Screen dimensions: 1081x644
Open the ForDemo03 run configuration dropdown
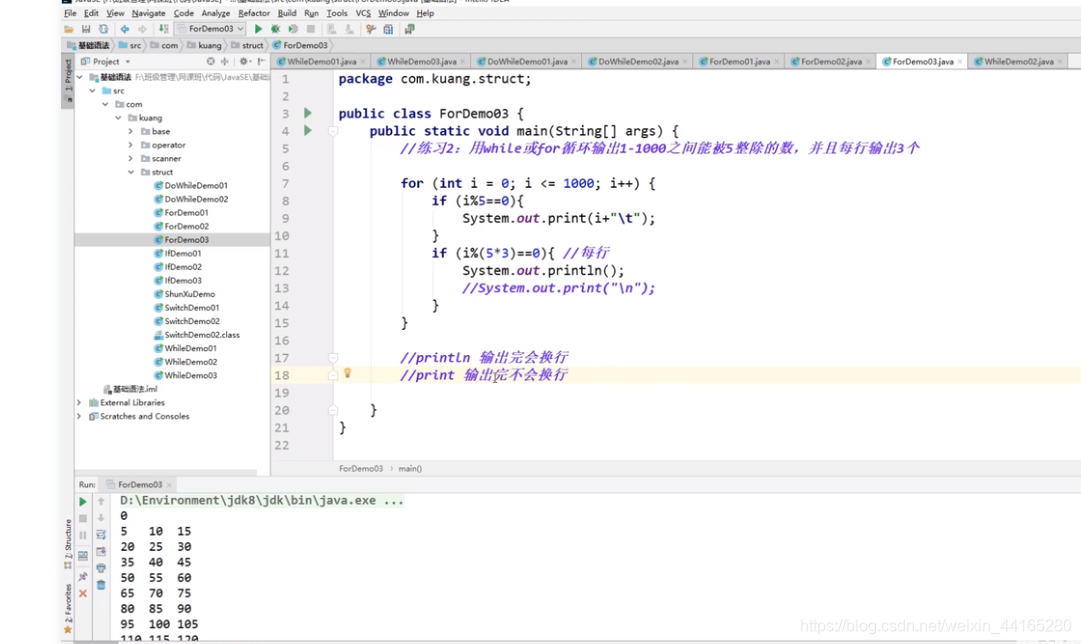click(210, 29)
